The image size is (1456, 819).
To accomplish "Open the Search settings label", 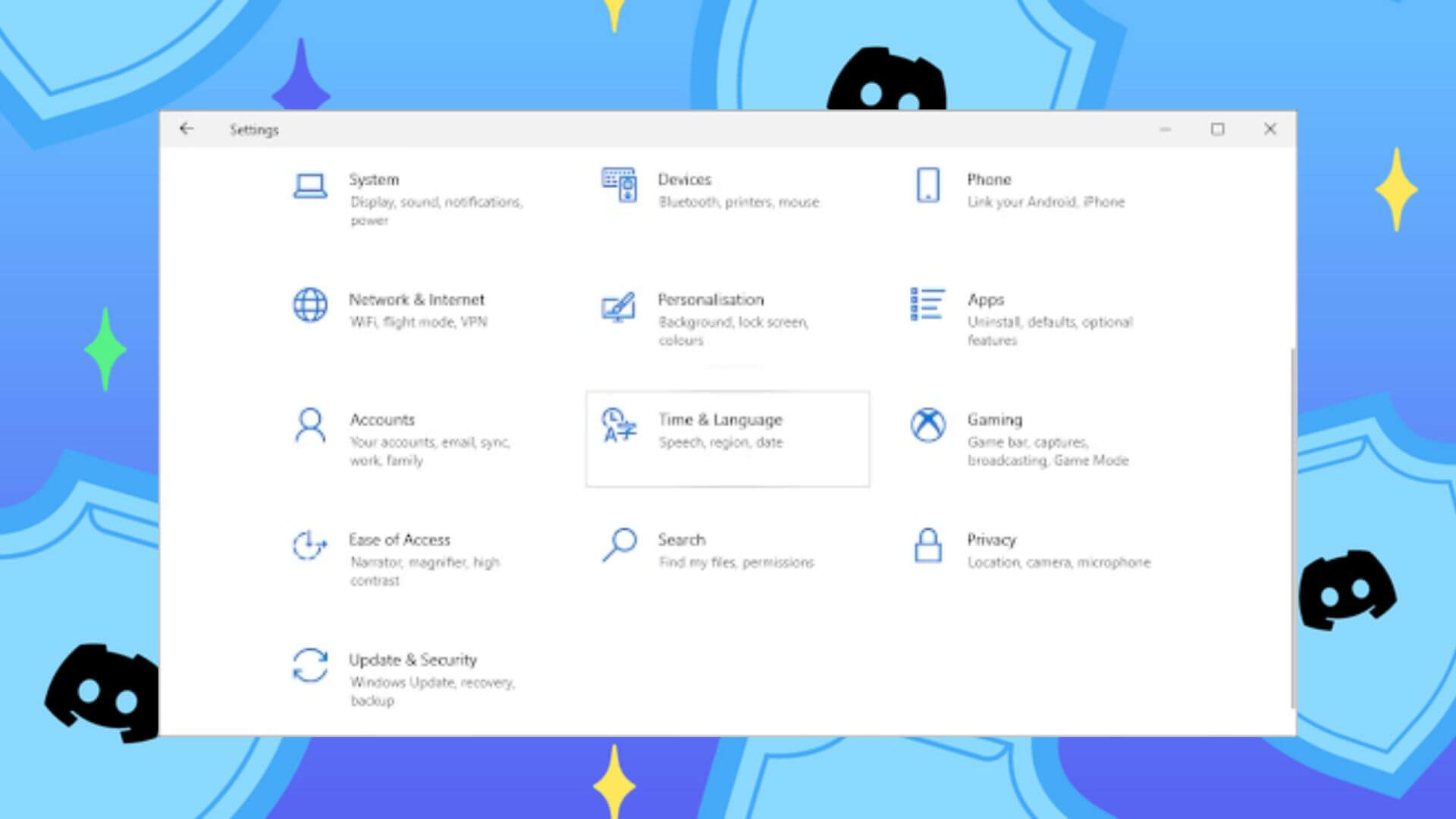I will coord(682,540).
